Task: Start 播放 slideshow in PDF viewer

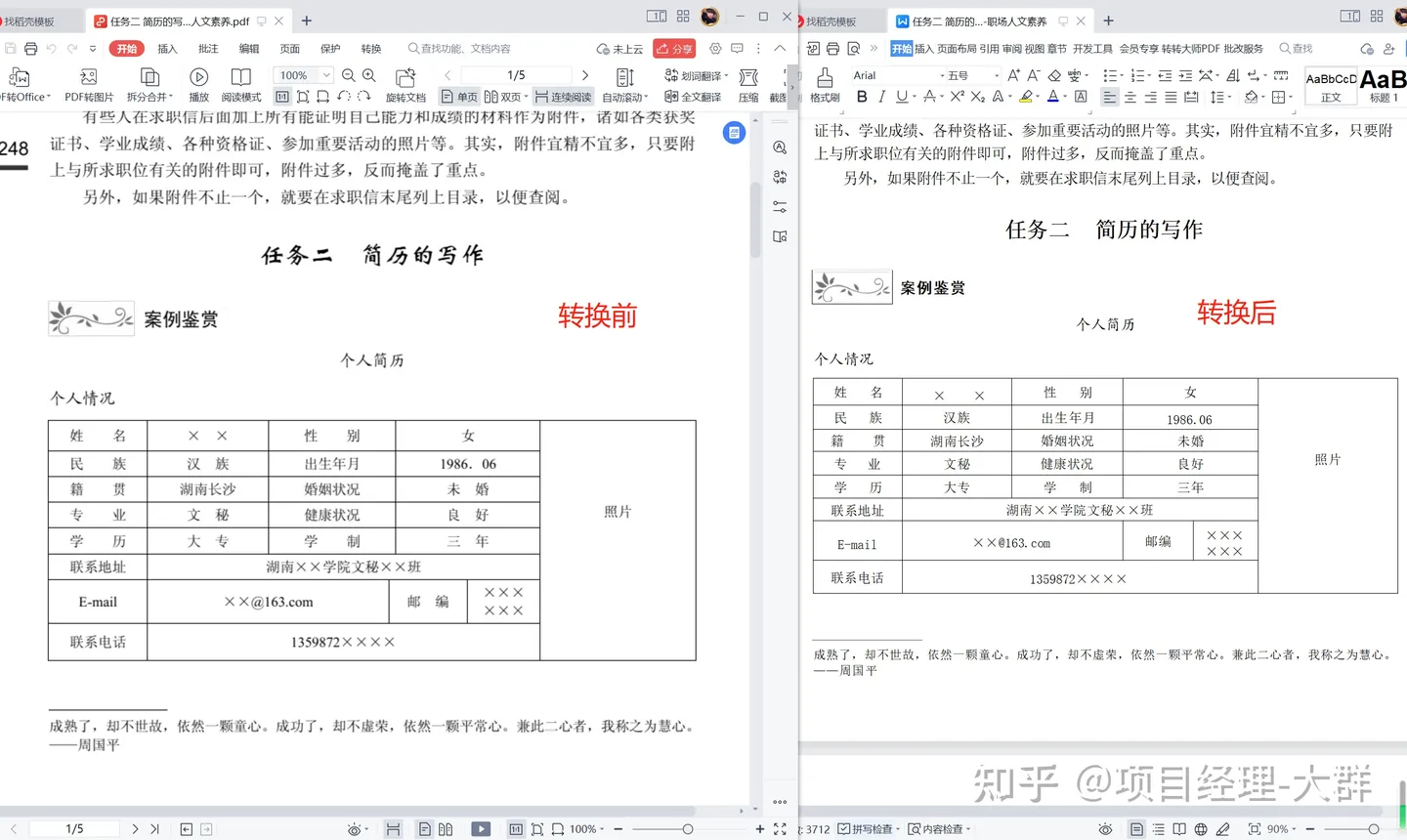Action: [198, 85]
